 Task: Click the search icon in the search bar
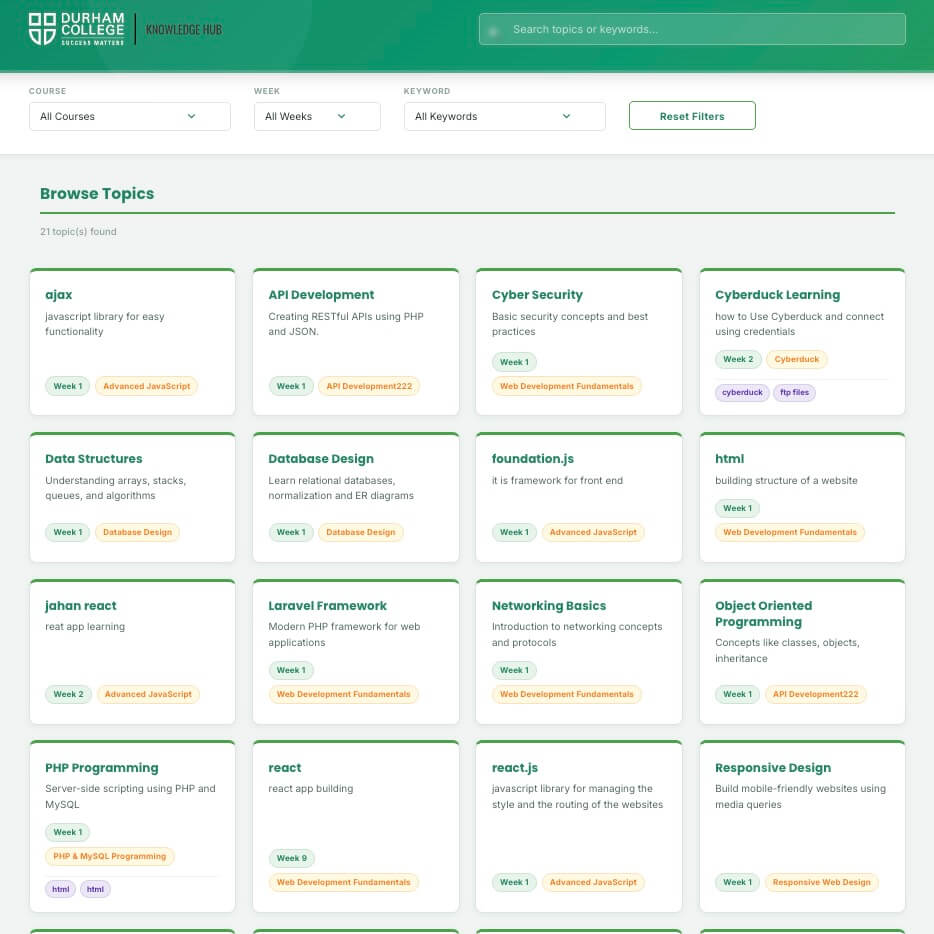click(x=493, y=30)
